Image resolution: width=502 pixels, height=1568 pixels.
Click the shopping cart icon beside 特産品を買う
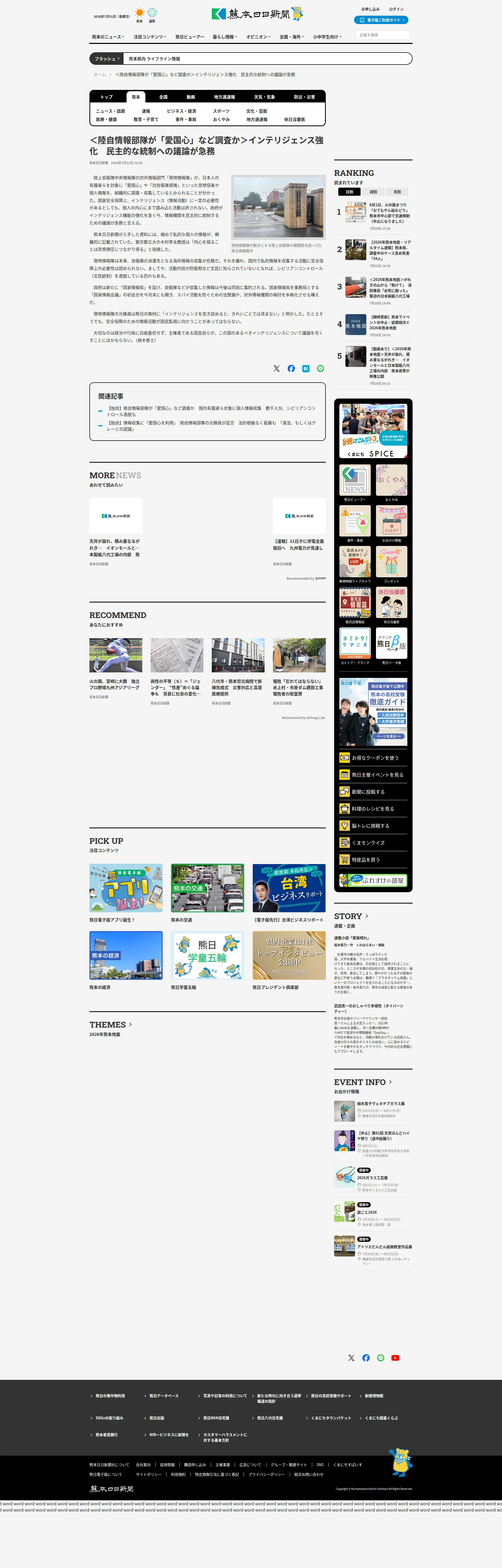[x=344, y=860]
